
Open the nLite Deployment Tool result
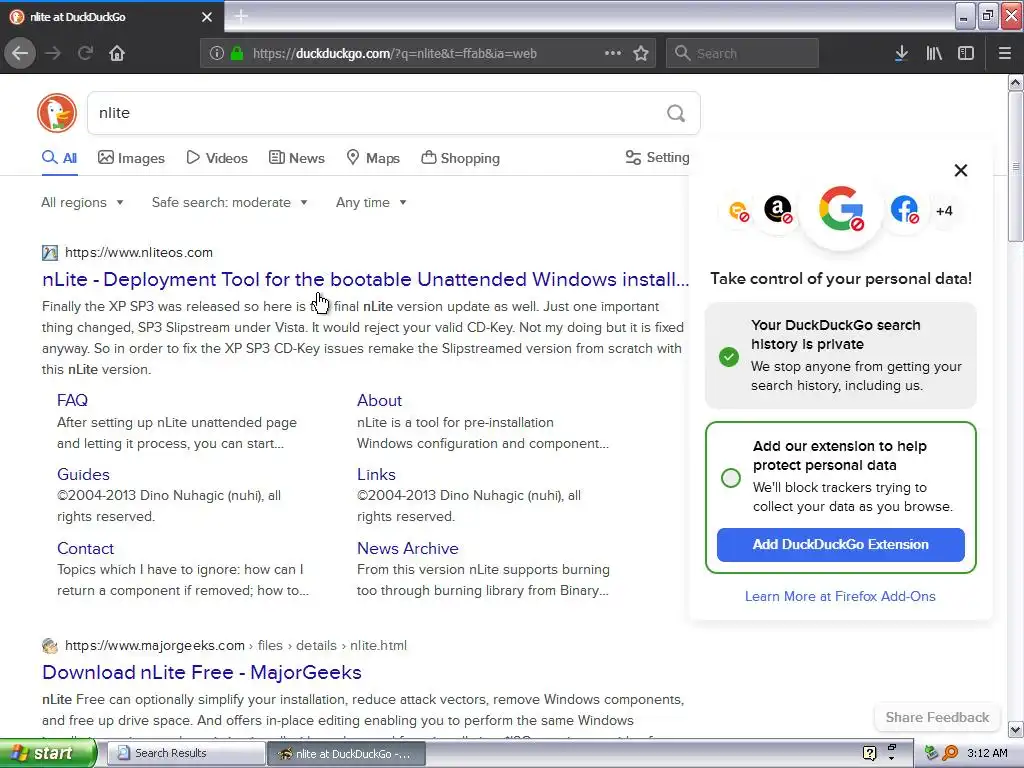click(365, 280)
